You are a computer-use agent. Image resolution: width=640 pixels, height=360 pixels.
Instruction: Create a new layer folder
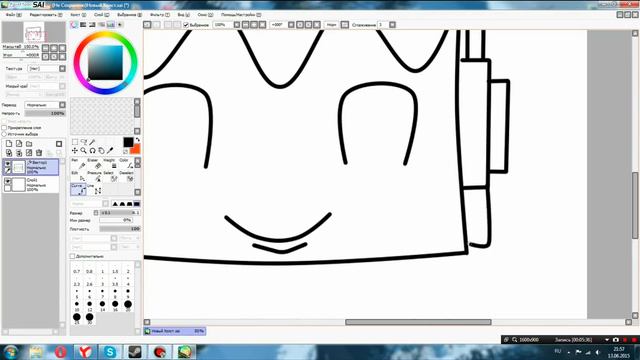pos(29,144)
